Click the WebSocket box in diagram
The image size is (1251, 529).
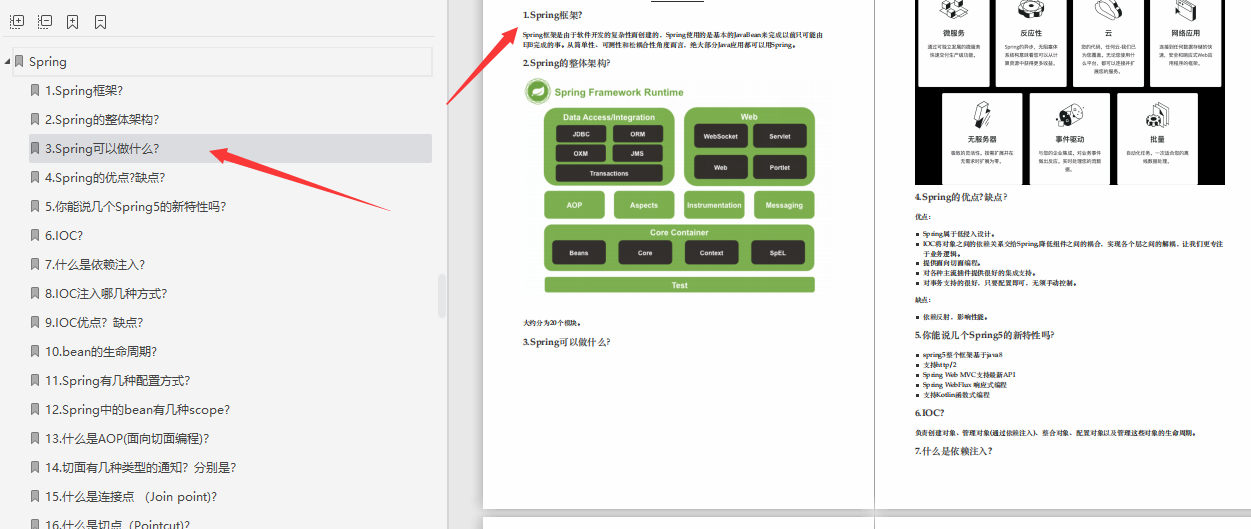[x=720, y=136]
